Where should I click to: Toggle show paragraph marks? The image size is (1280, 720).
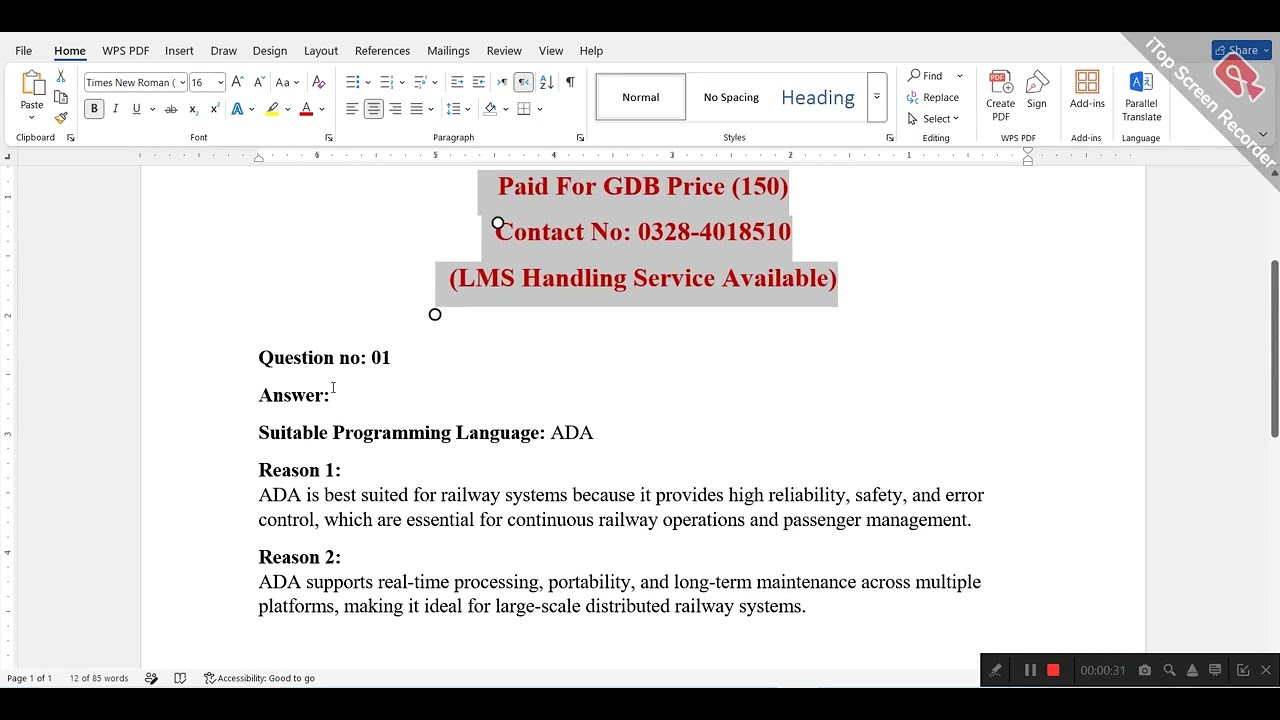pyautogui.click(x=570, y=82)
